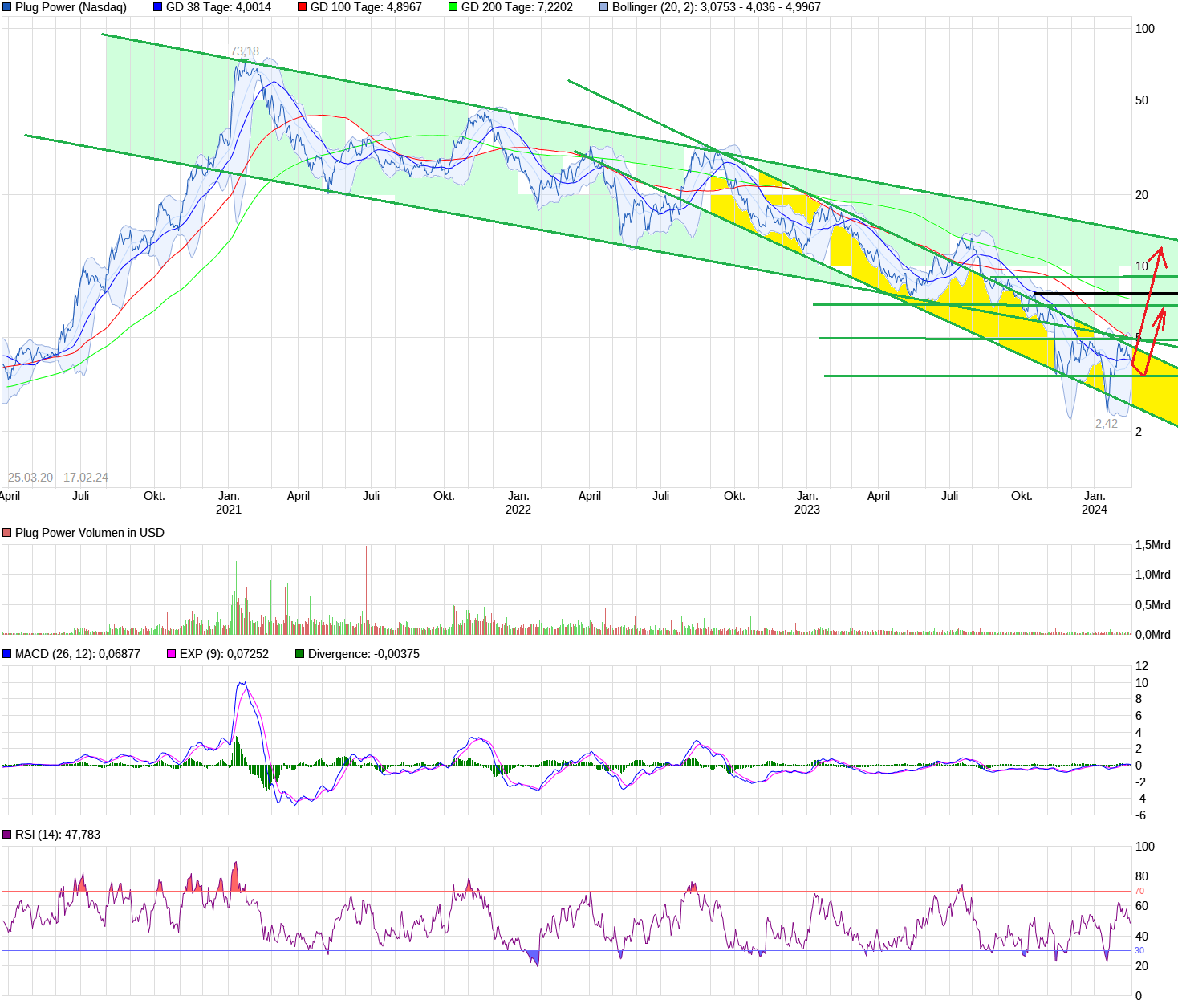Click the GD 100 Tage red legend square
1178x1008 pixels.
303,7
